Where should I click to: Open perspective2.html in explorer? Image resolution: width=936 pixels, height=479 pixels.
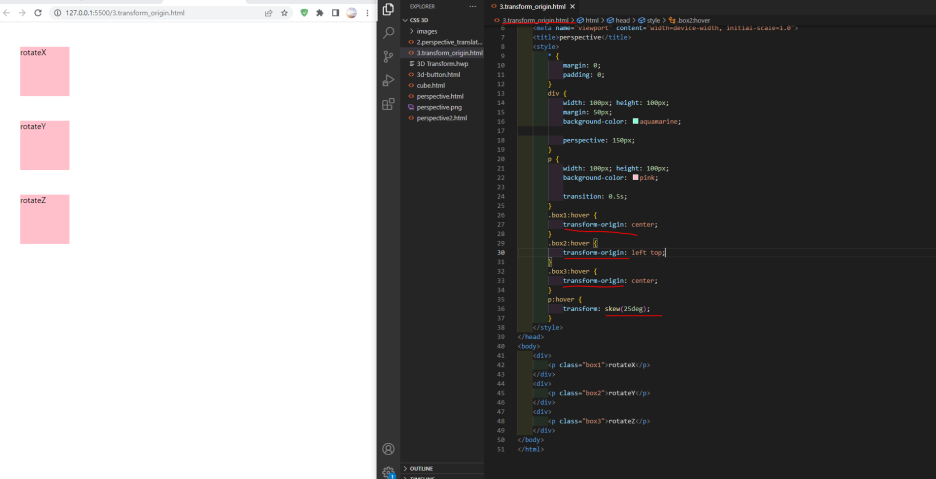(x=442, y=118)
